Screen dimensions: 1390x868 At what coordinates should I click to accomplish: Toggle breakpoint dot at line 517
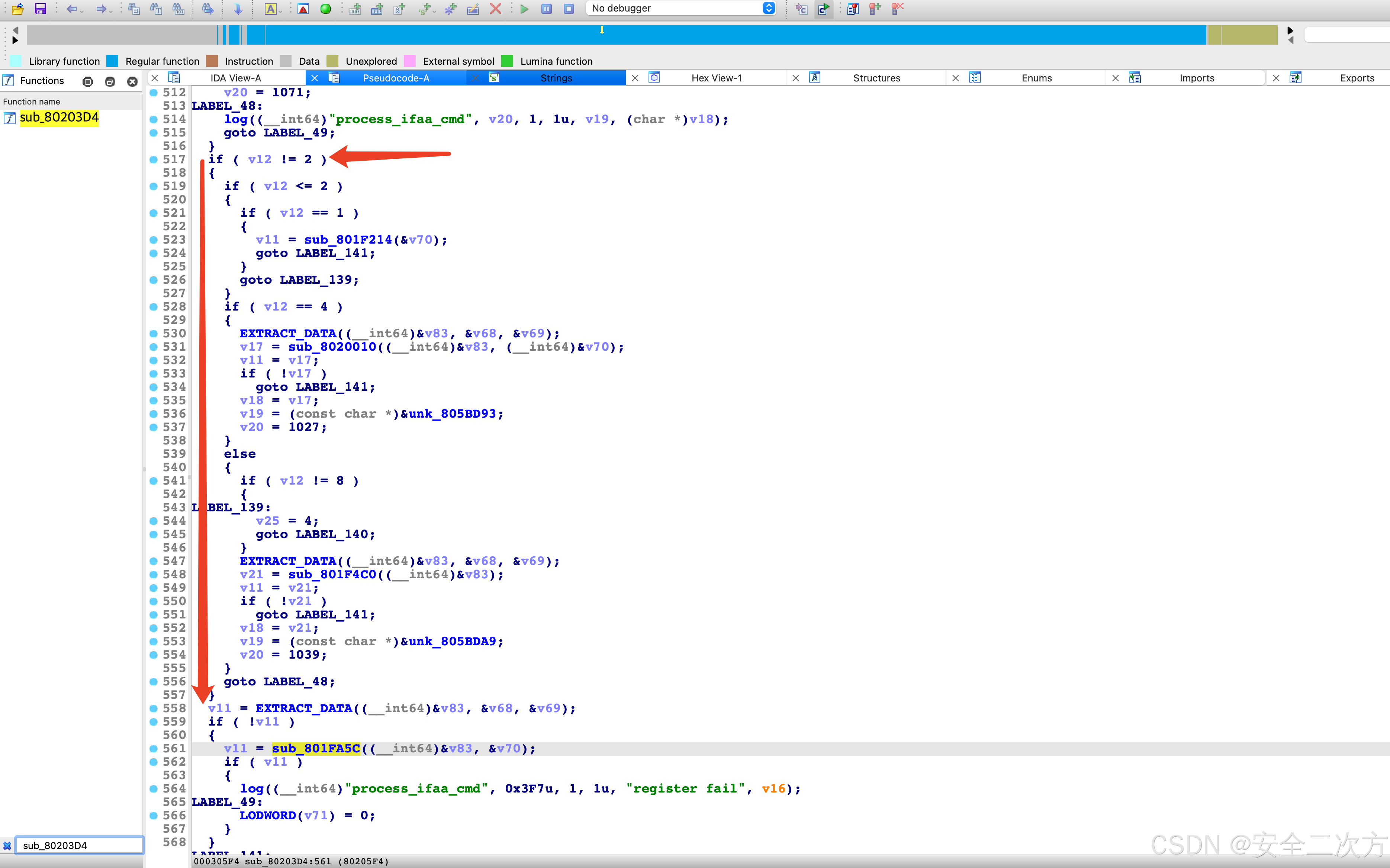(x=154, y=160)
